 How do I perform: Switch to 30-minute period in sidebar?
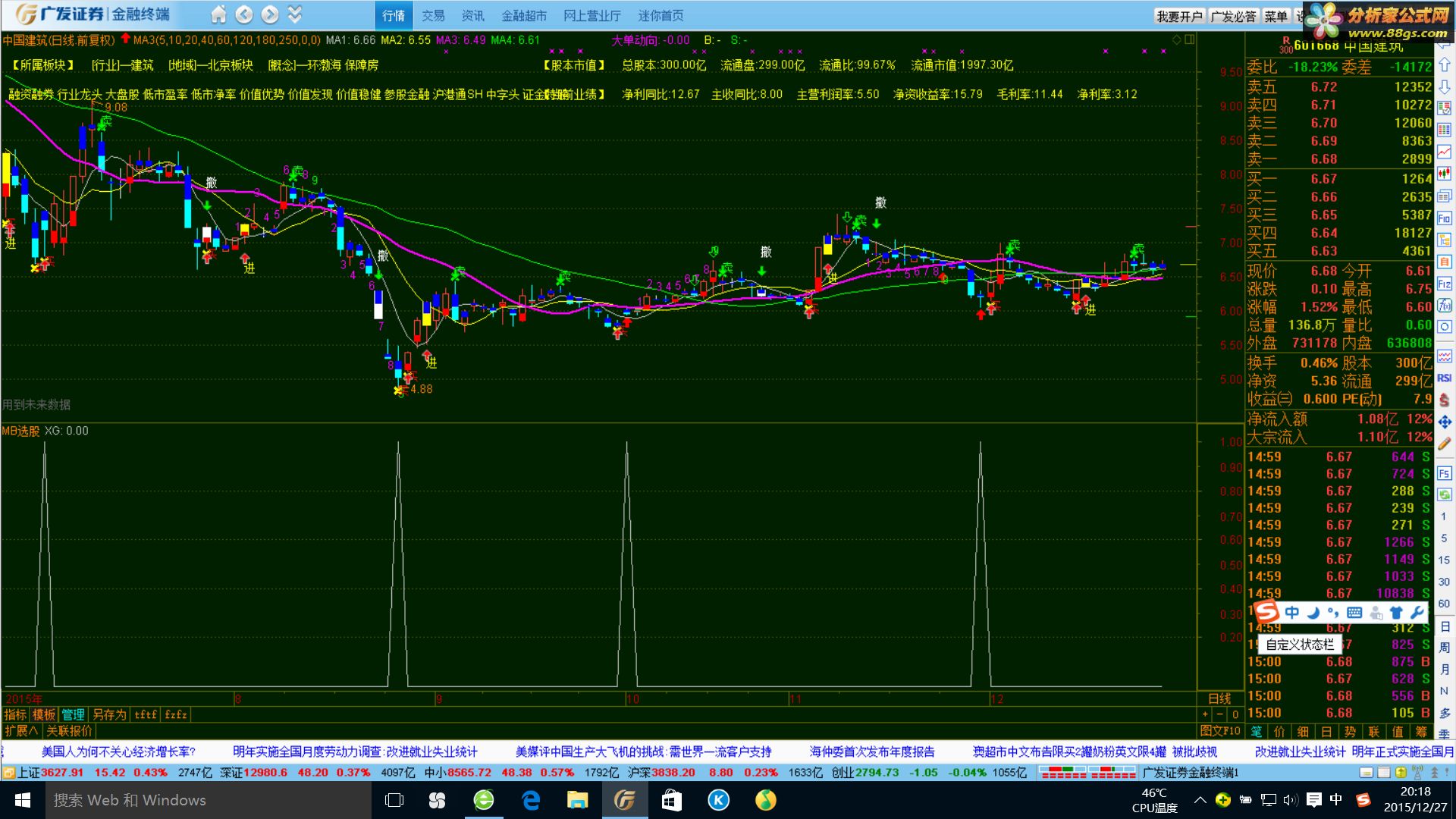click(x=1444, y=582)
